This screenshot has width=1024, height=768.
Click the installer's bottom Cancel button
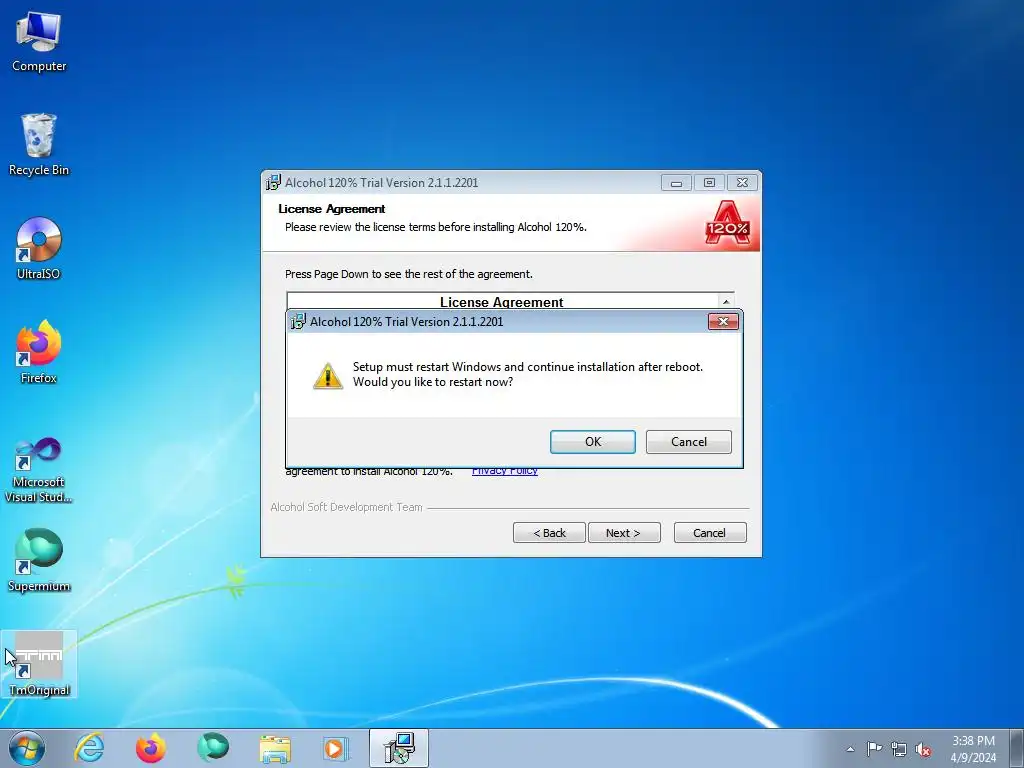point(710,533)
